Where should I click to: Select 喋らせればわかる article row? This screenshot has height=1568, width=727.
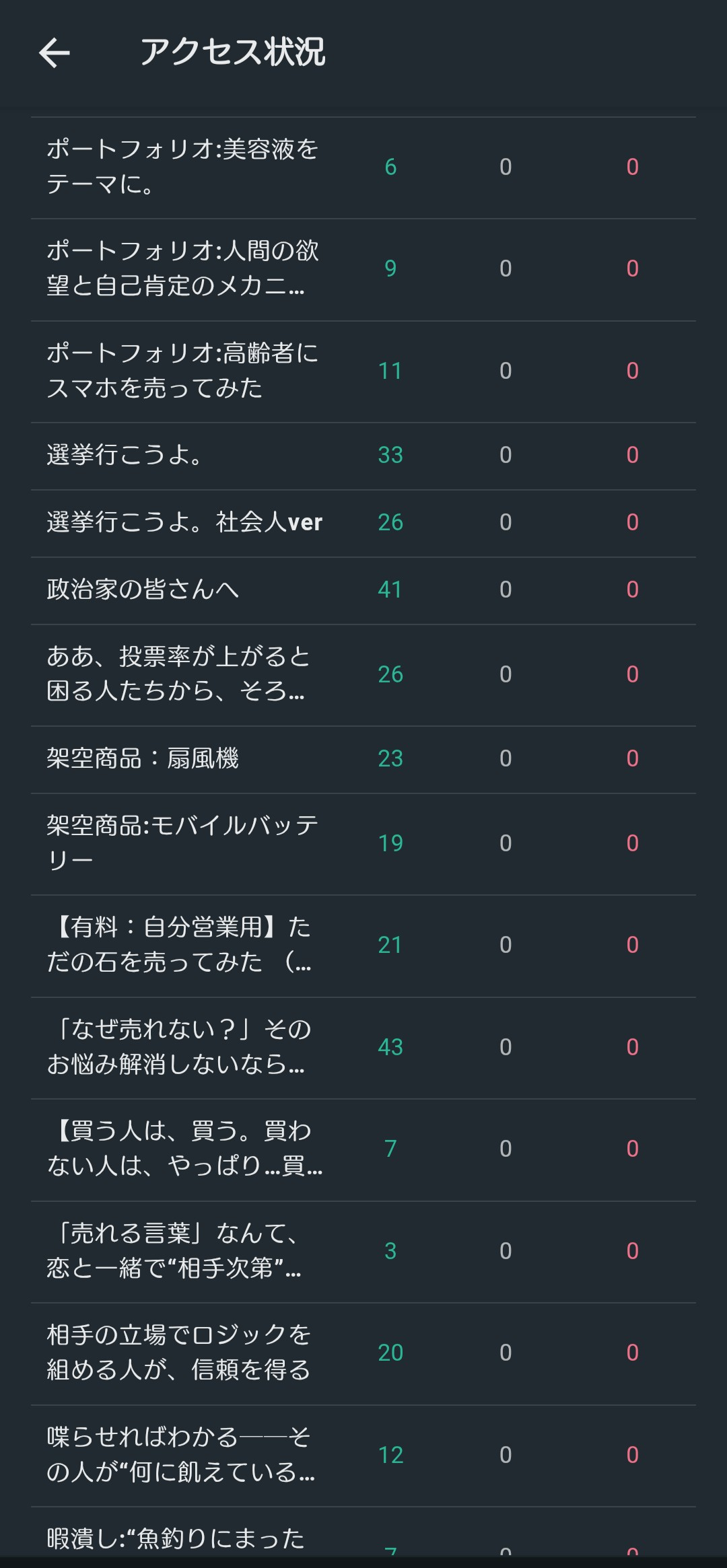point(179,1455)
